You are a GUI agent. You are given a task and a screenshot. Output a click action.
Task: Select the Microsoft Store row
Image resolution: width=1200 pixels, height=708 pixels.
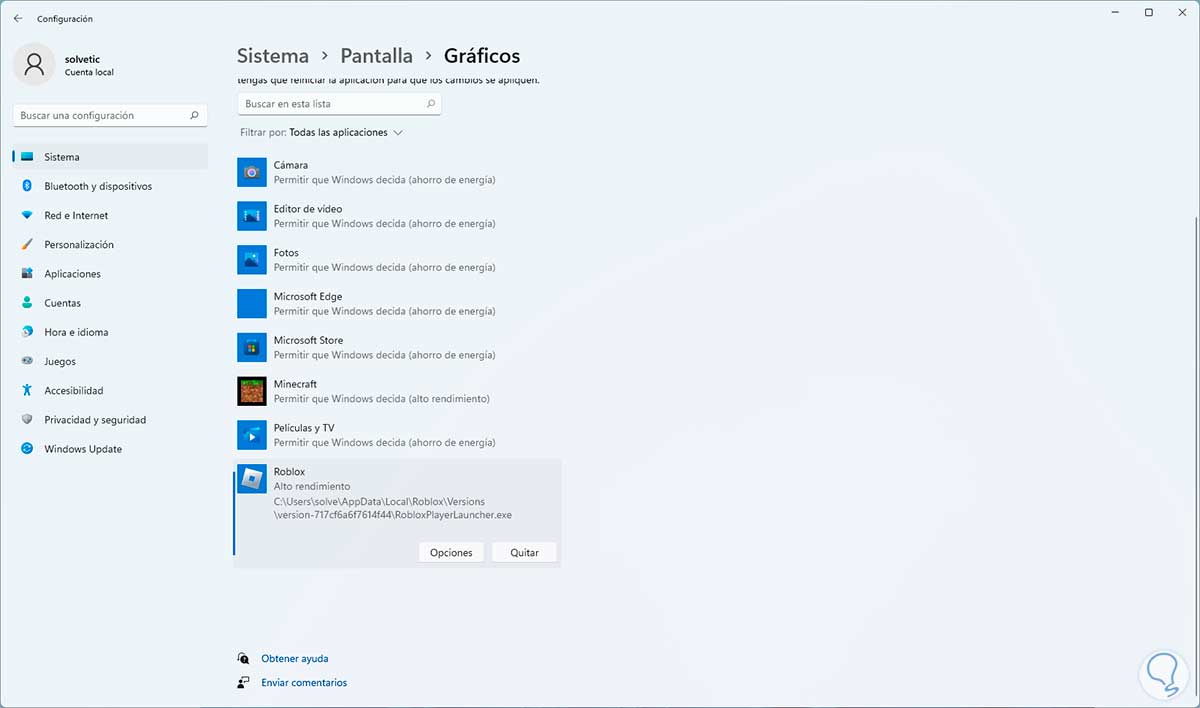tap(397, 347)
